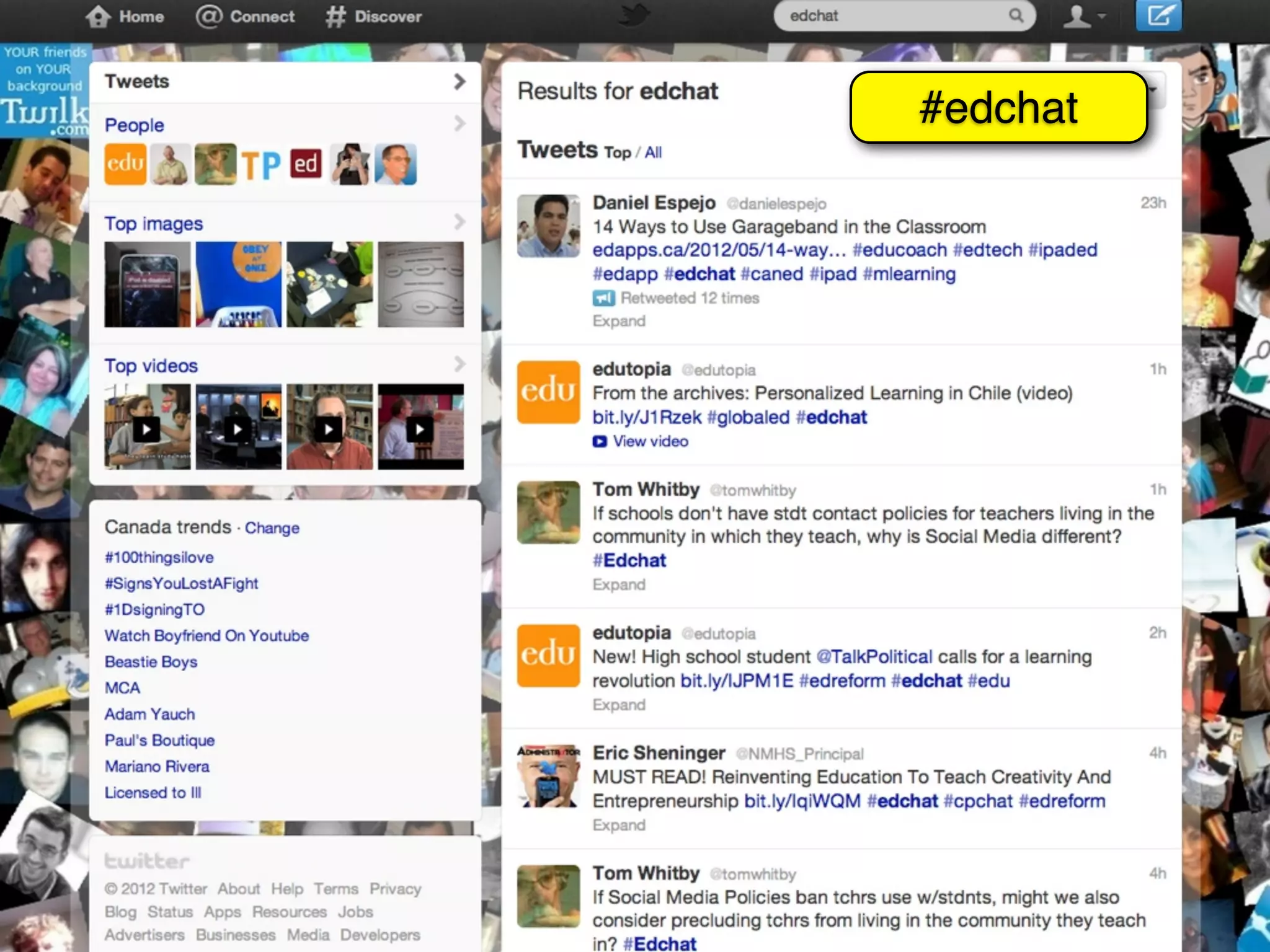Open edutopia avatar in People row
The height and width of the screenshot is (952, 1270).
click(x=125, y=164)
